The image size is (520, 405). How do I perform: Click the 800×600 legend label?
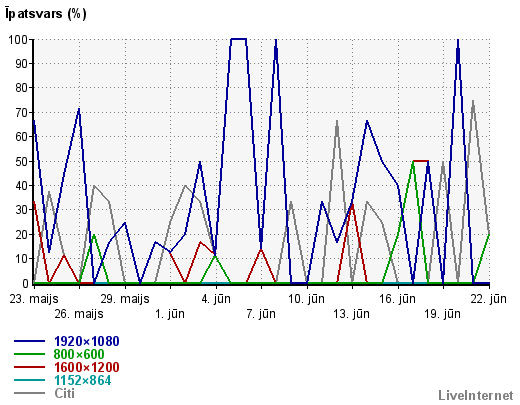(79, 354)
